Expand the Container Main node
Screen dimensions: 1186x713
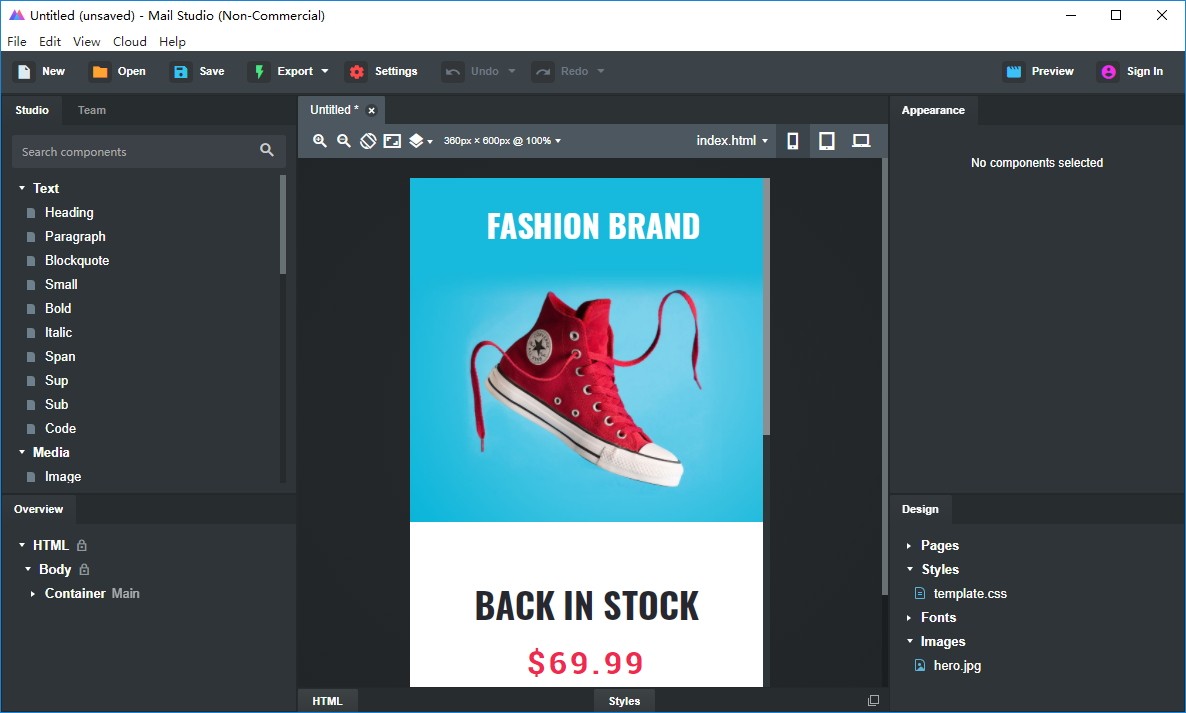coord(33,594)
